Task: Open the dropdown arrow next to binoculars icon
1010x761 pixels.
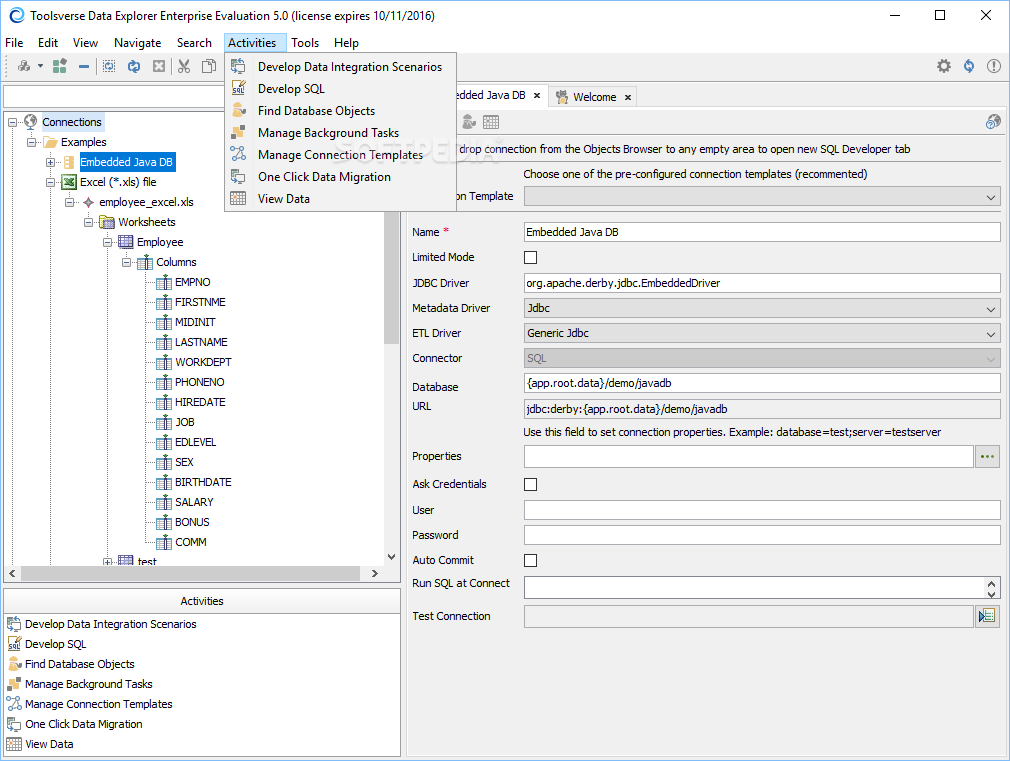Action: (40, 66)
